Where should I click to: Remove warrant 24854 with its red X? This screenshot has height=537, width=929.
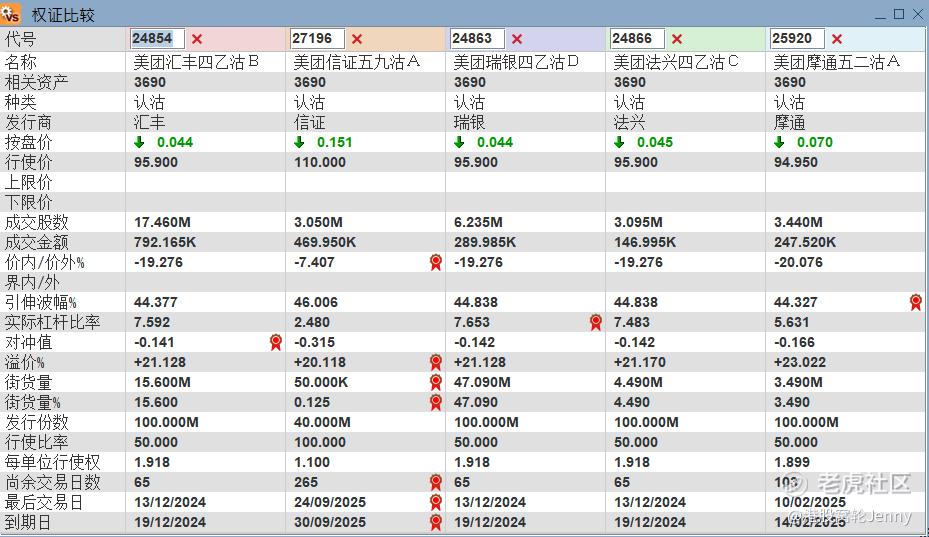pos(197,39)
